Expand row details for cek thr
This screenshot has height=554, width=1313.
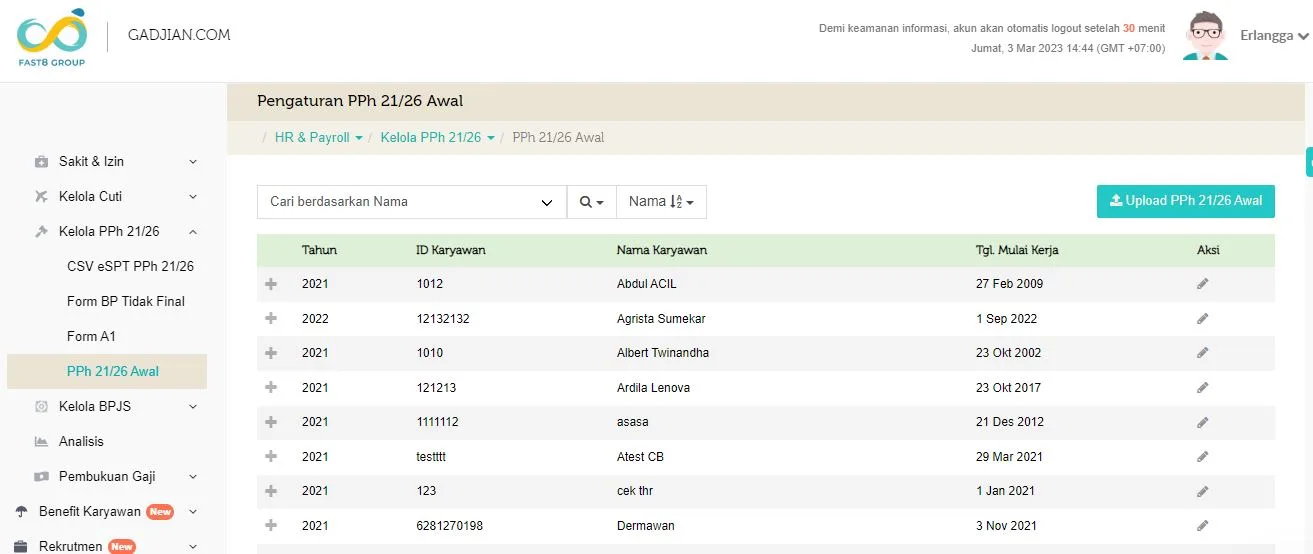[270, 491]
